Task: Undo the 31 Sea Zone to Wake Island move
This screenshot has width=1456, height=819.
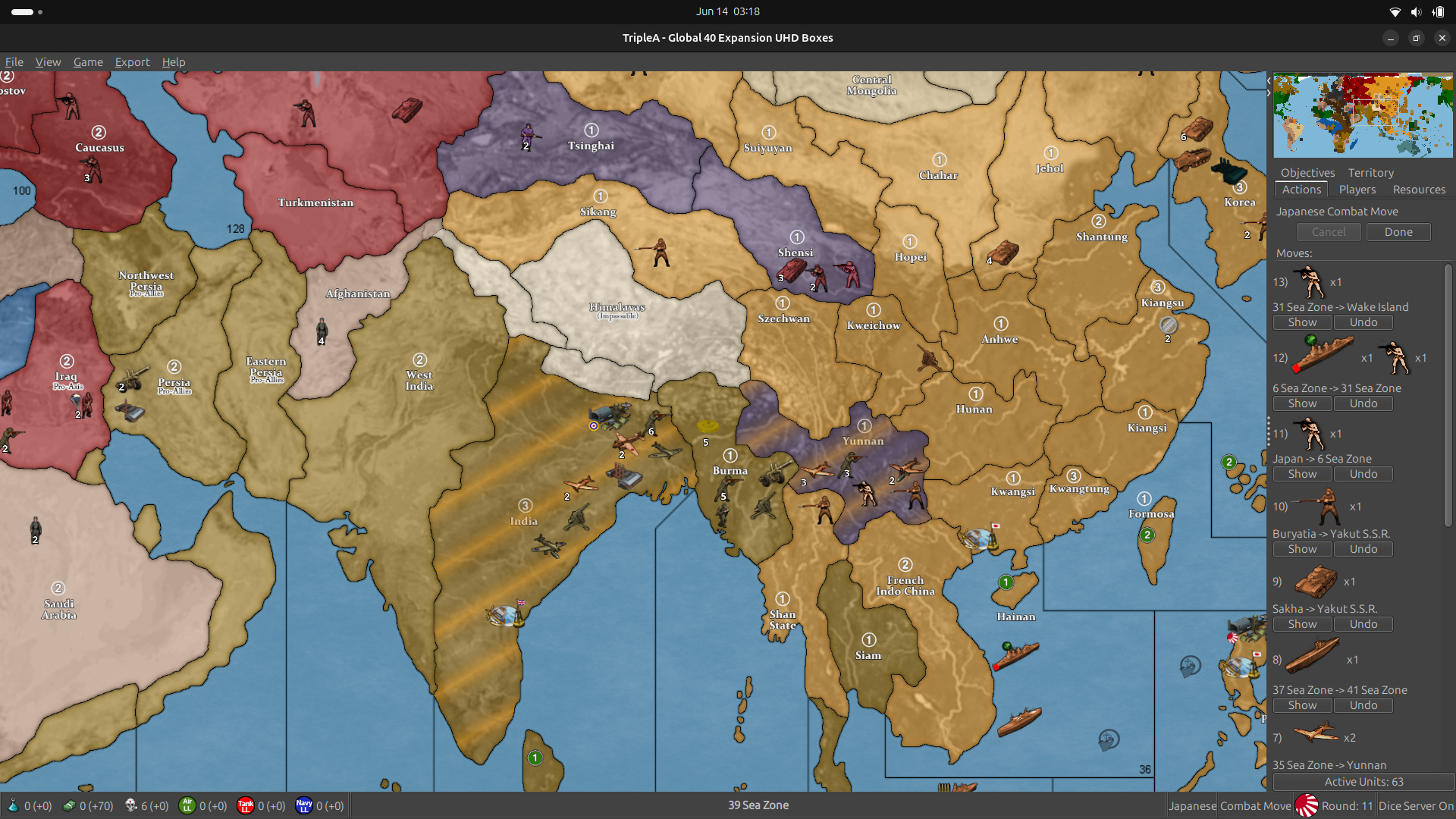Action: click(1363, 322)
